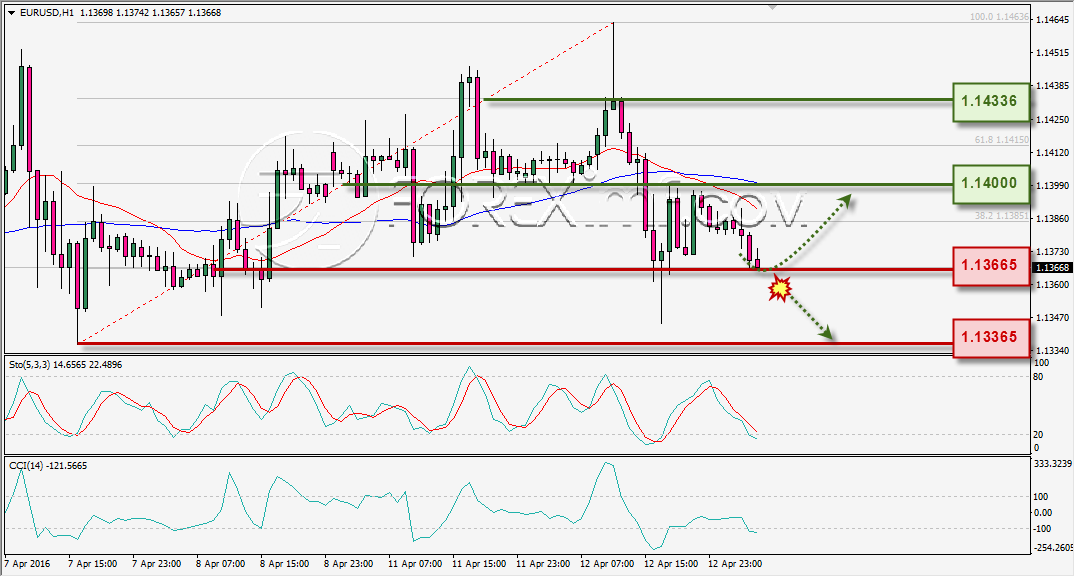Click CCI scale value 333.3239
1075x577 pixels.
tap(1052, 464)
